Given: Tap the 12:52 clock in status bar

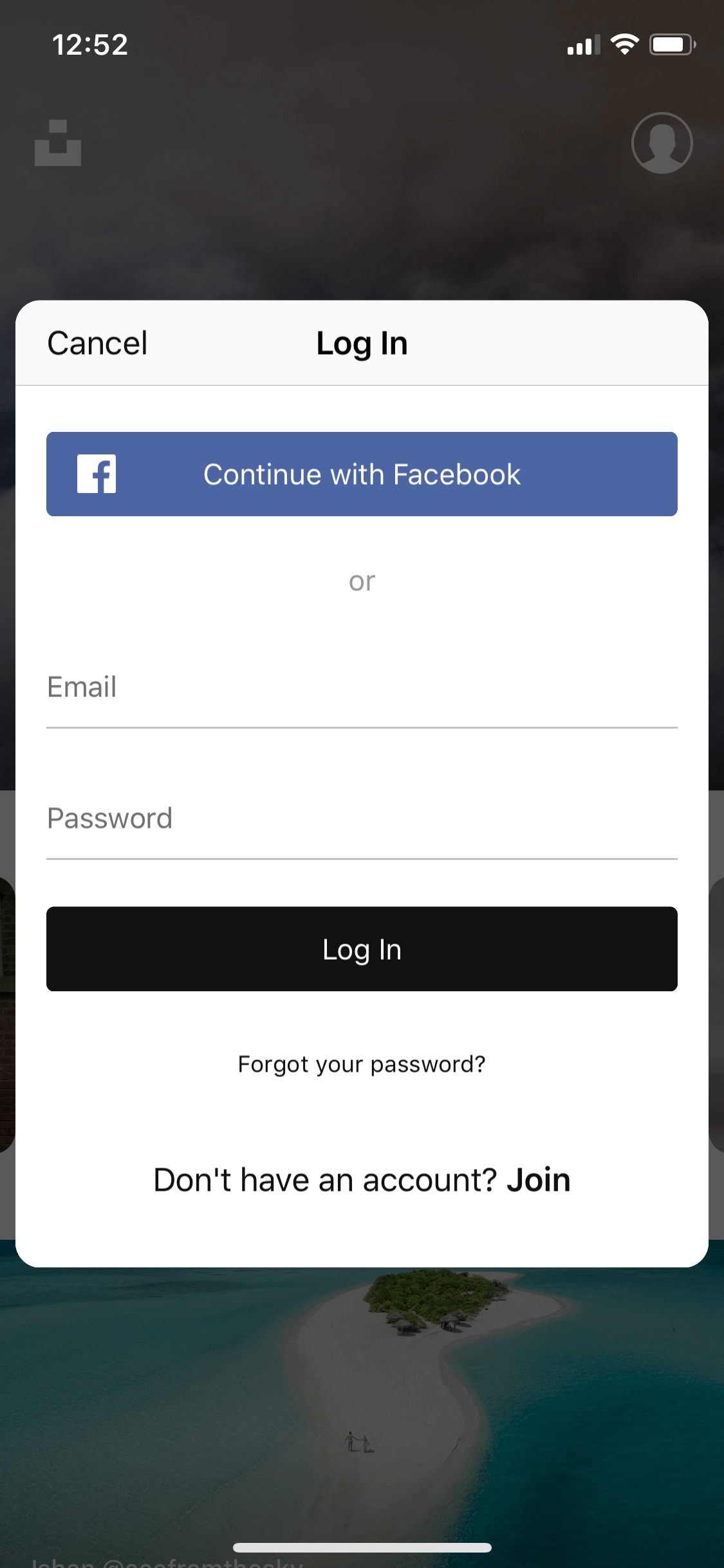Looking at the screenshot, I should tap(90, 45).
